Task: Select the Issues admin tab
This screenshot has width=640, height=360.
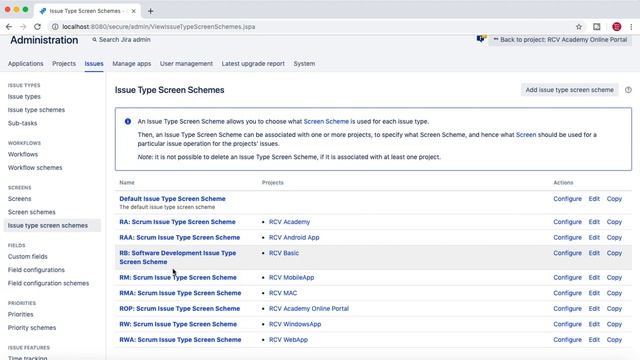Action: tap(94, 64)
